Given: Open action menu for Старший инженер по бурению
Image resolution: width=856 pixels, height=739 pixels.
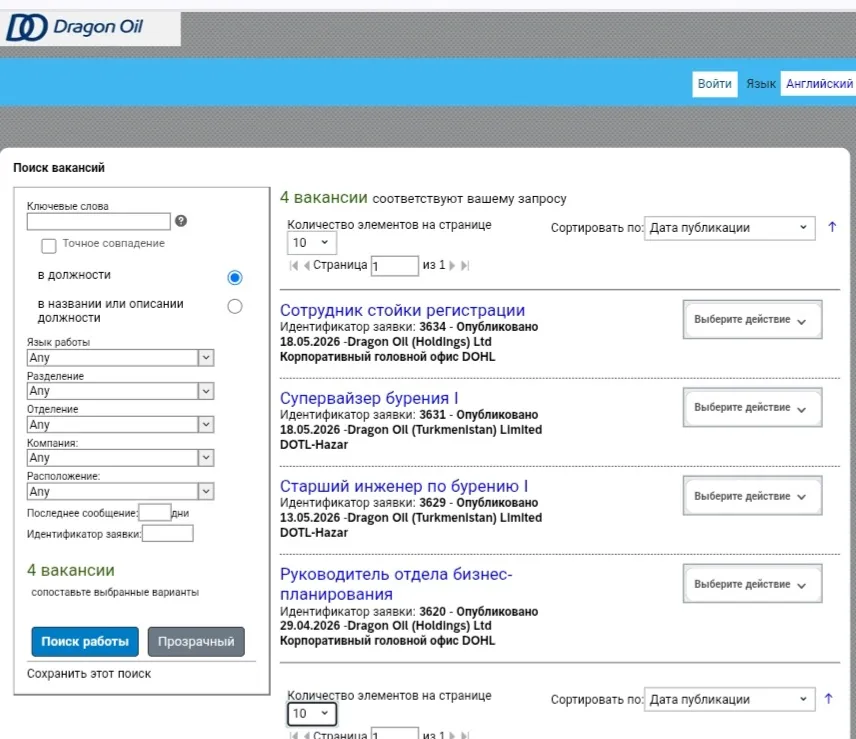Looking at the screenshot, I should (752, 496).
